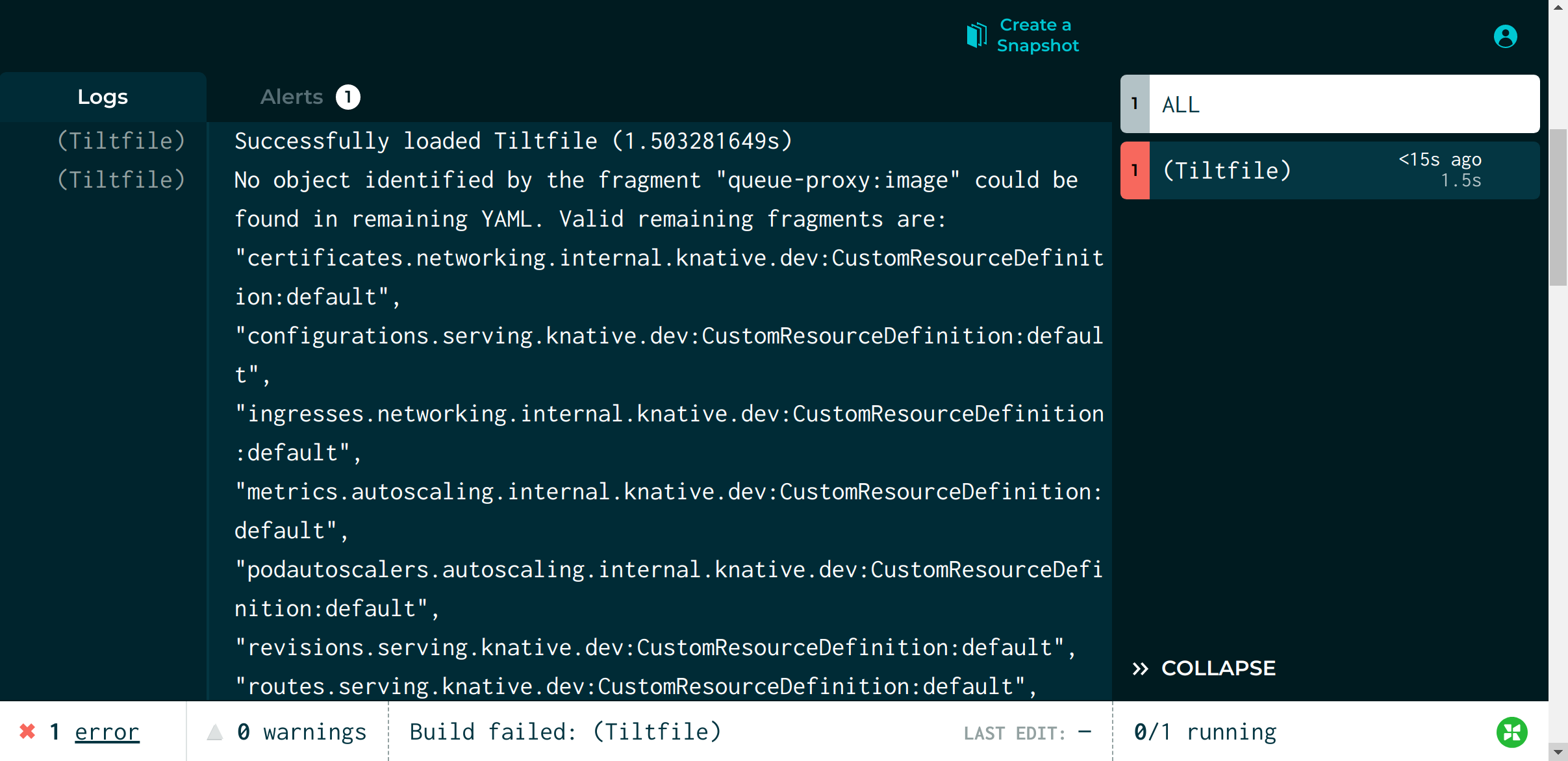
Task: Open the user account profile icon
Action: tap(1505, 36)
